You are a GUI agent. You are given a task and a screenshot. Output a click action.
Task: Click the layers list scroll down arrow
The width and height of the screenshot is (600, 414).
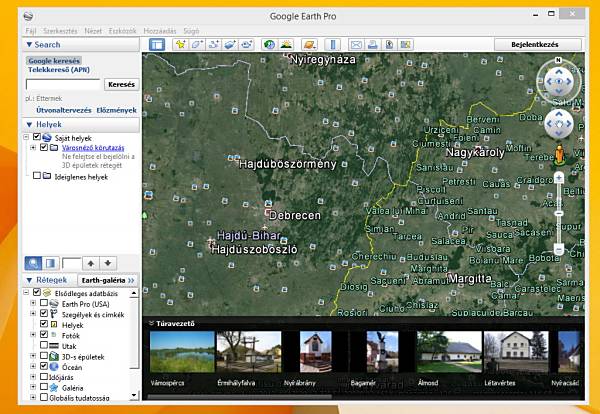click(x=134, y=395)
